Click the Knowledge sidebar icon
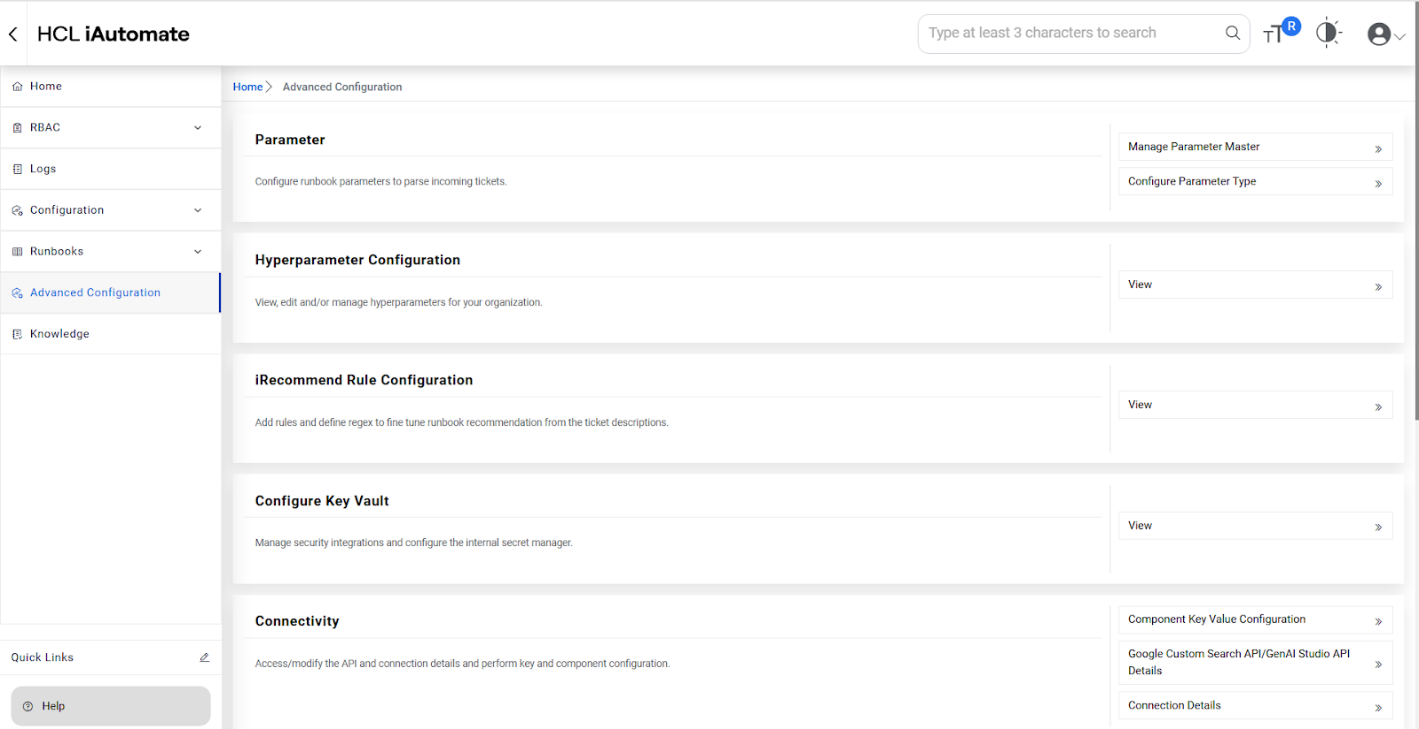Screen dimensions: 1419x729 click(17, 334)
